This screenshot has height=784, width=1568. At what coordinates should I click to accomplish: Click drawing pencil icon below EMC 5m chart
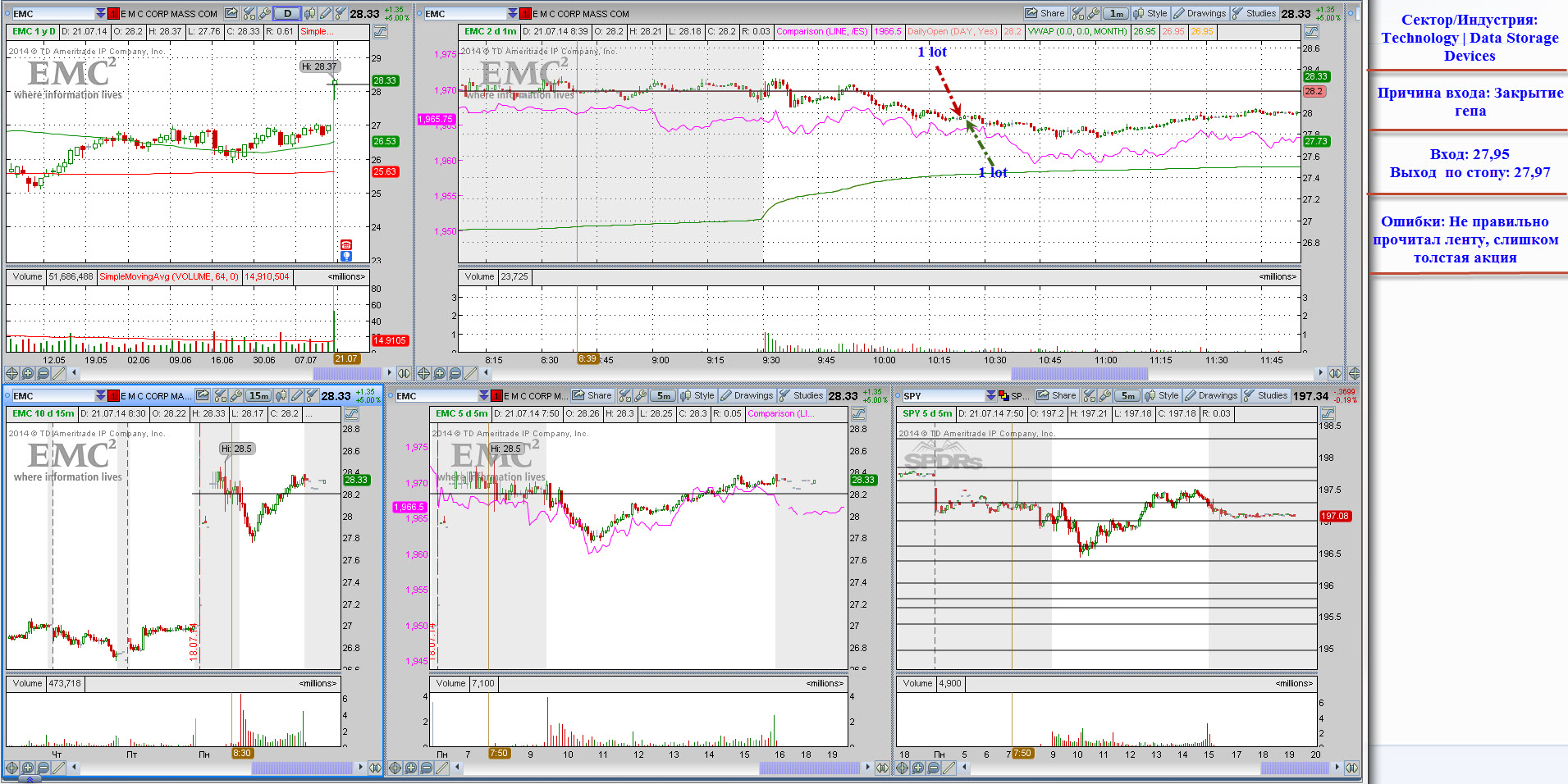tap(441, 768)
